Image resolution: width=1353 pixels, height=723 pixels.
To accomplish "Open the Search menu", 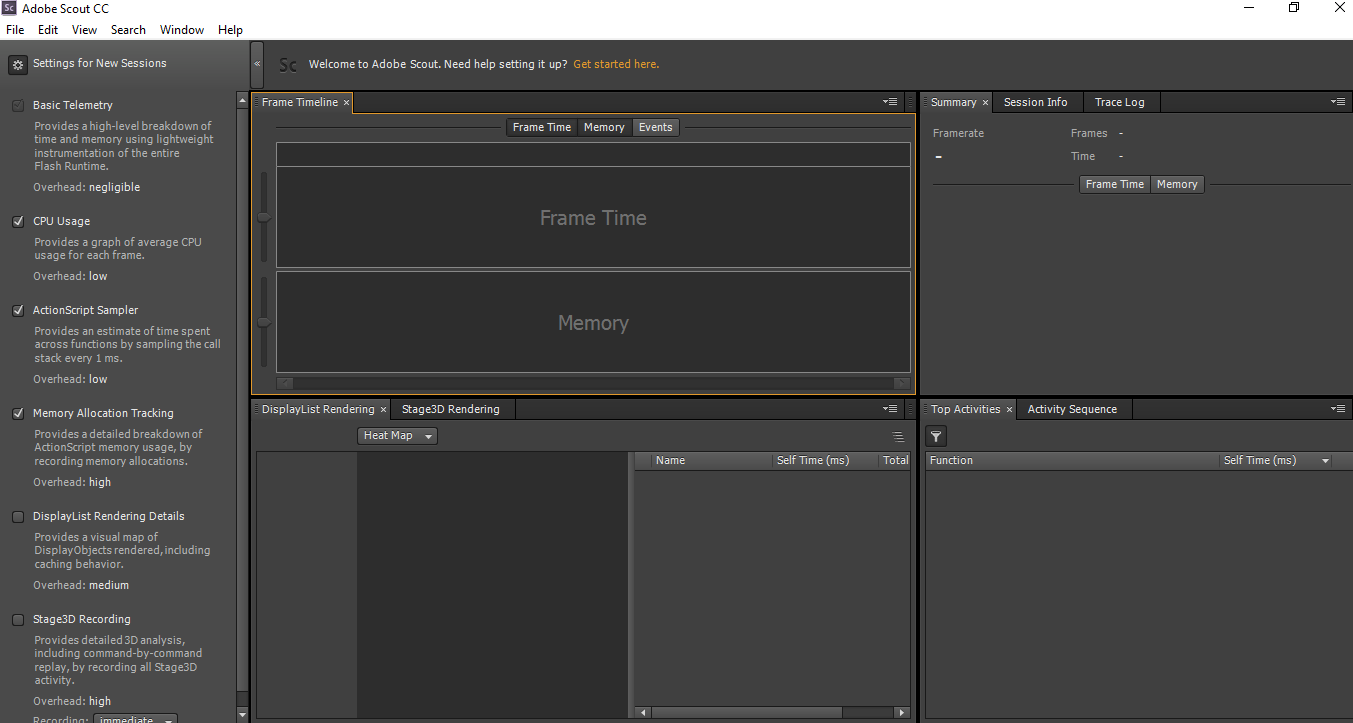I will [x=128, y=30].
